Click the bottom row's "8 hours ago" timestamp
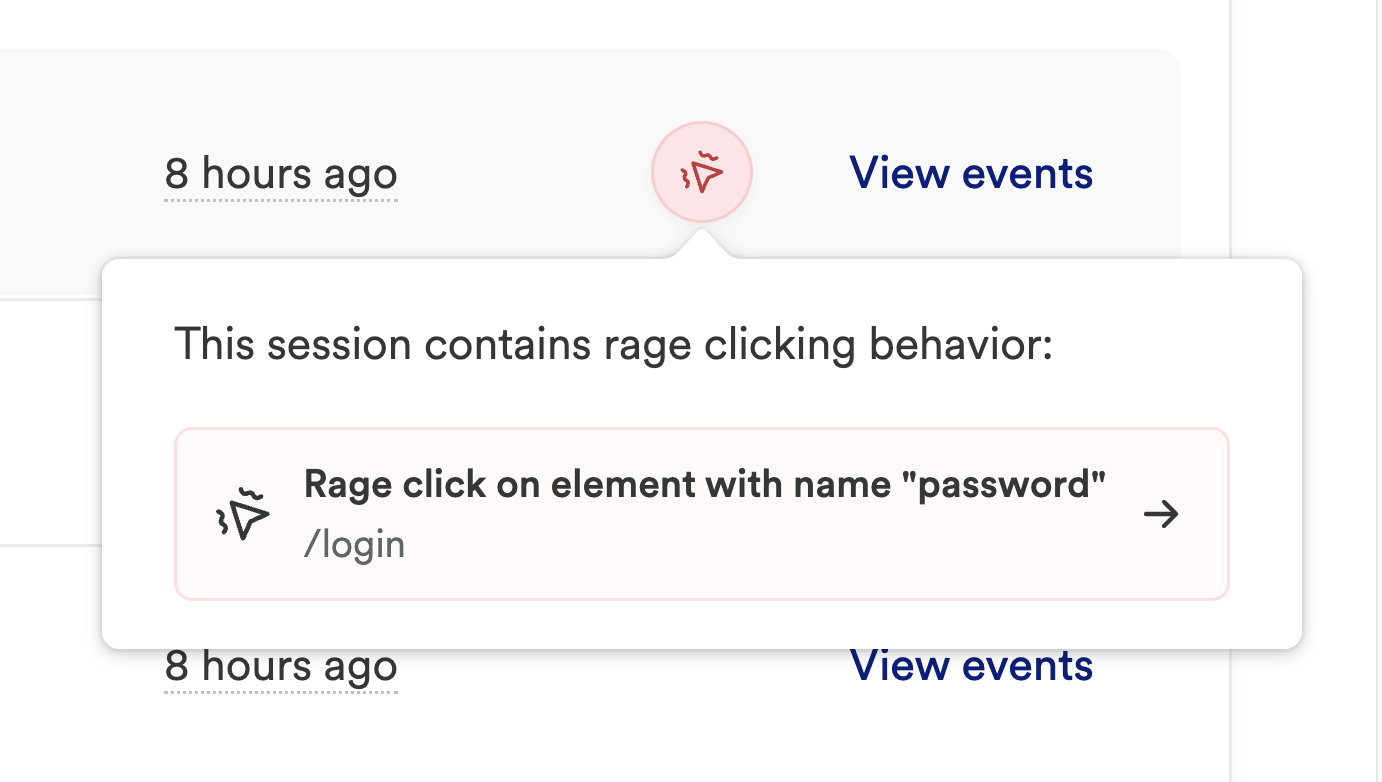 point(281,668)
